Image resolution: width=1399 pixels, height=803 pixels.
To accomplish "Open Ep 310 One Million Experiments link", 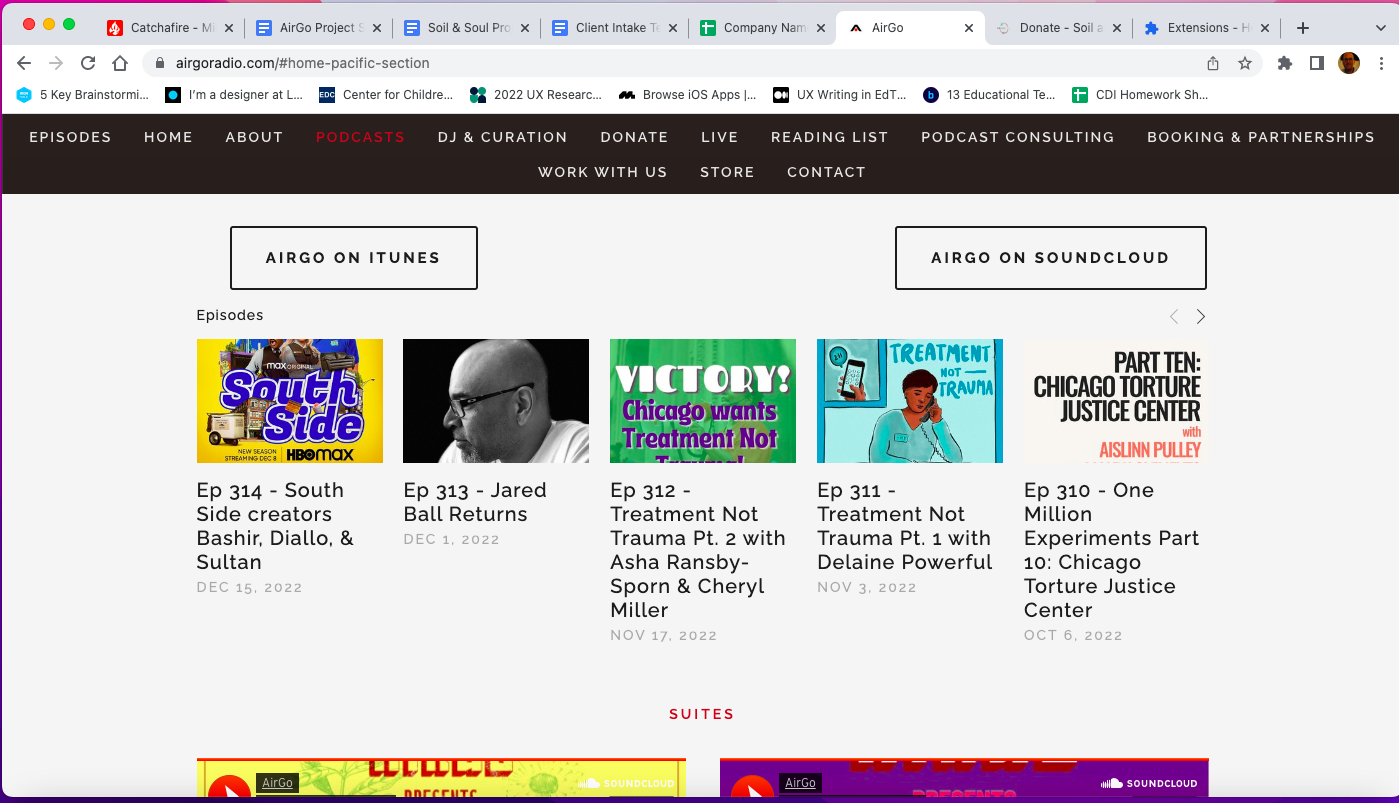I will [x=1112, y=550].
